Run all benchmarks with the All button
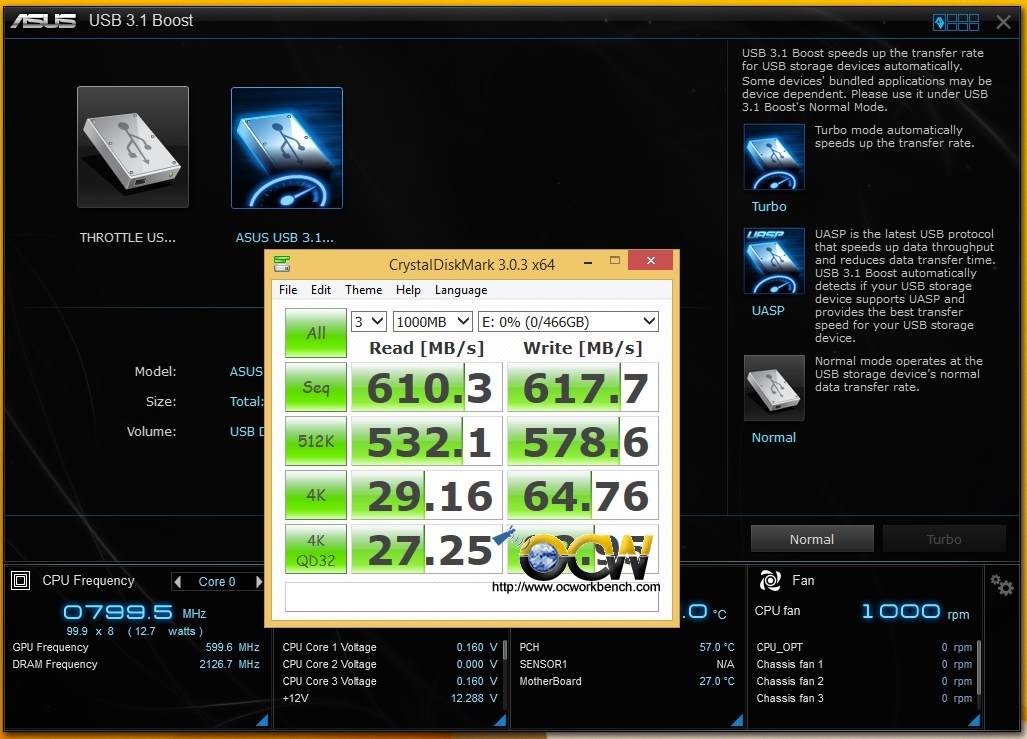 (x=316, y=333)
